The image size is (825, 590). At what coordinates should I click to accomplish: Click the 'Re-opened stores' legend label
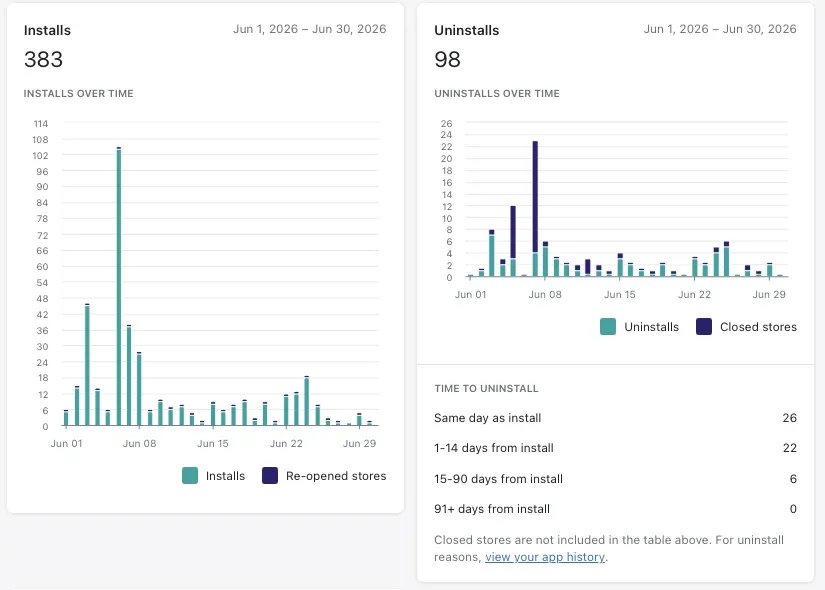tap(336, 476)
